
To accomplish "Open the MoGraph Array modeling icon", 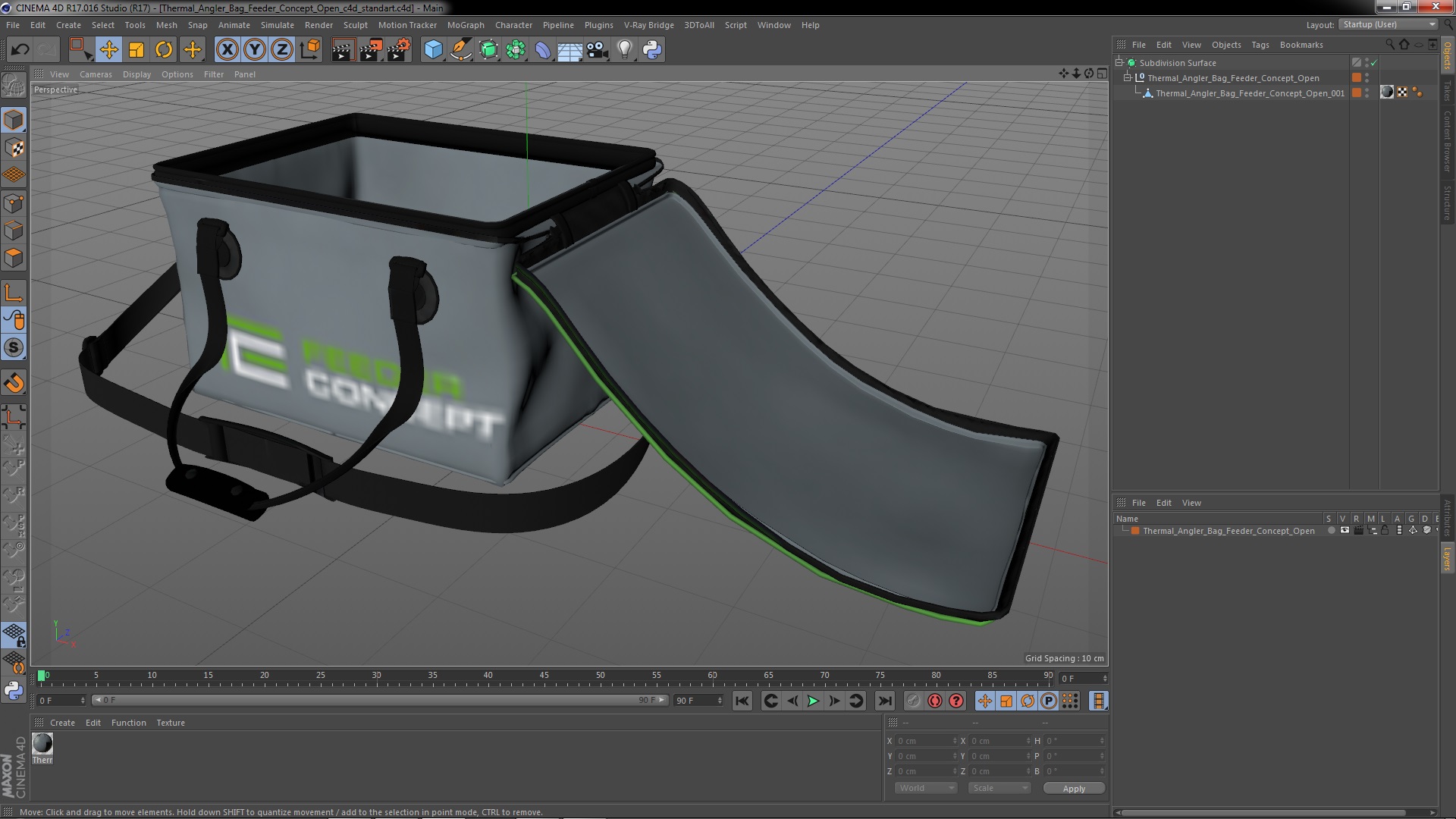I will coord(516,50).
